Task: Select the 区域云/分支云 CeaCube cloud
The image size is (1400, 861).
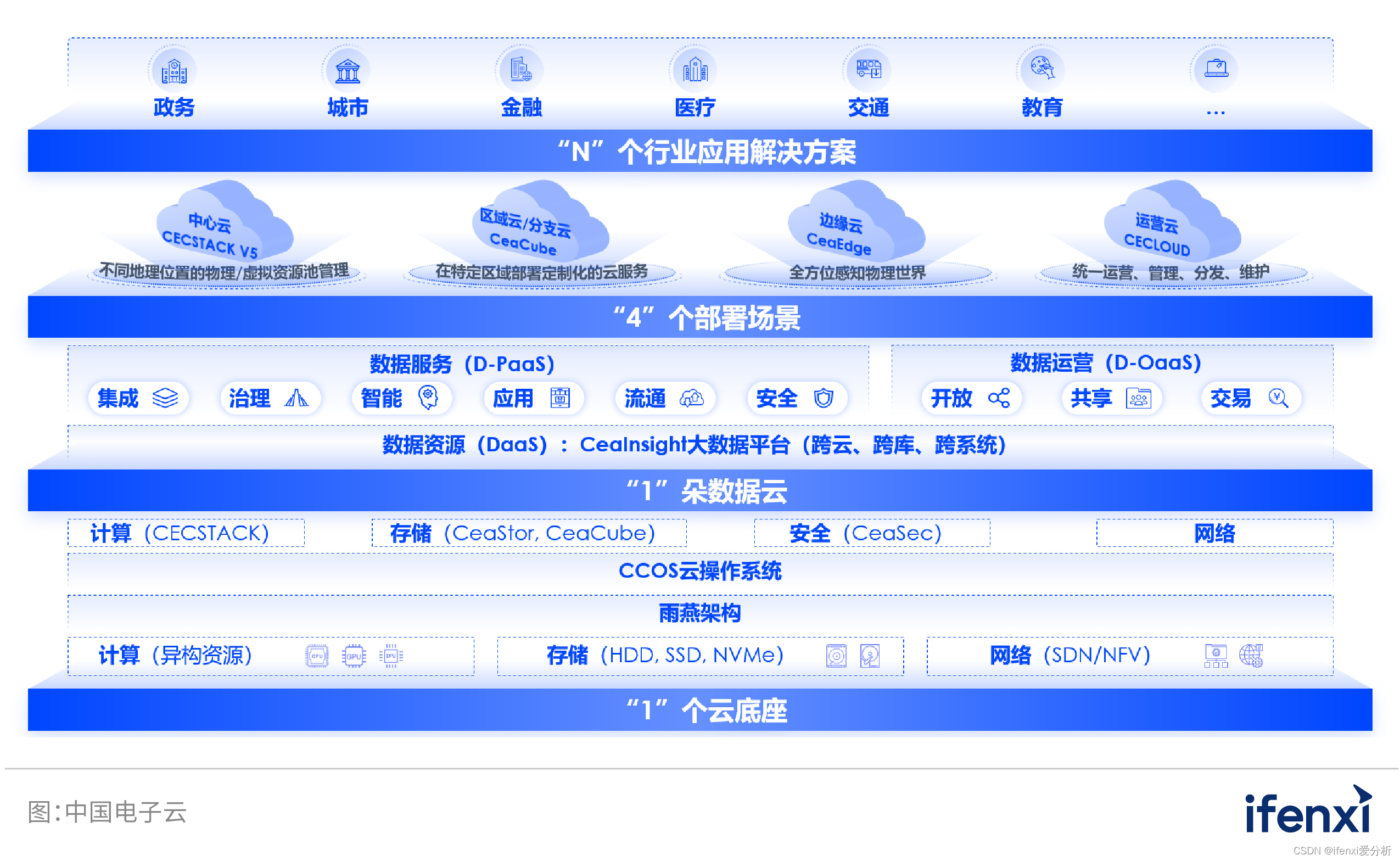Action: click(x=540, y=220)
